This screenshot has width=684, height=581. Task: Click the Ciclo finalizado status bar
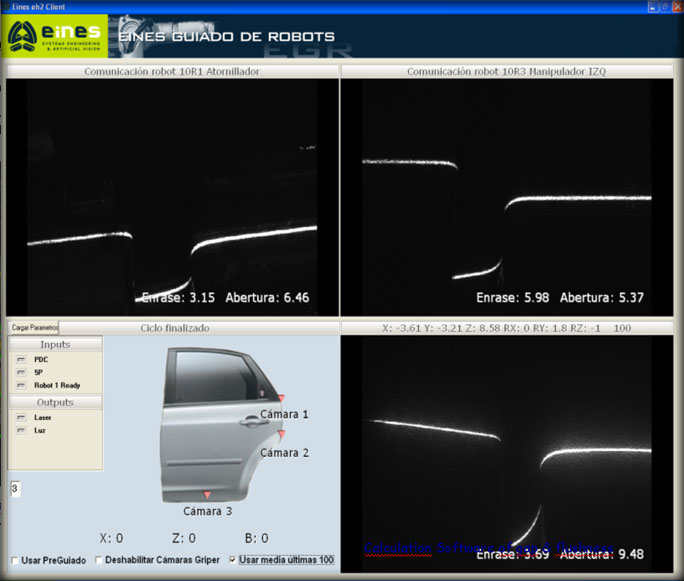coord(198,327)
